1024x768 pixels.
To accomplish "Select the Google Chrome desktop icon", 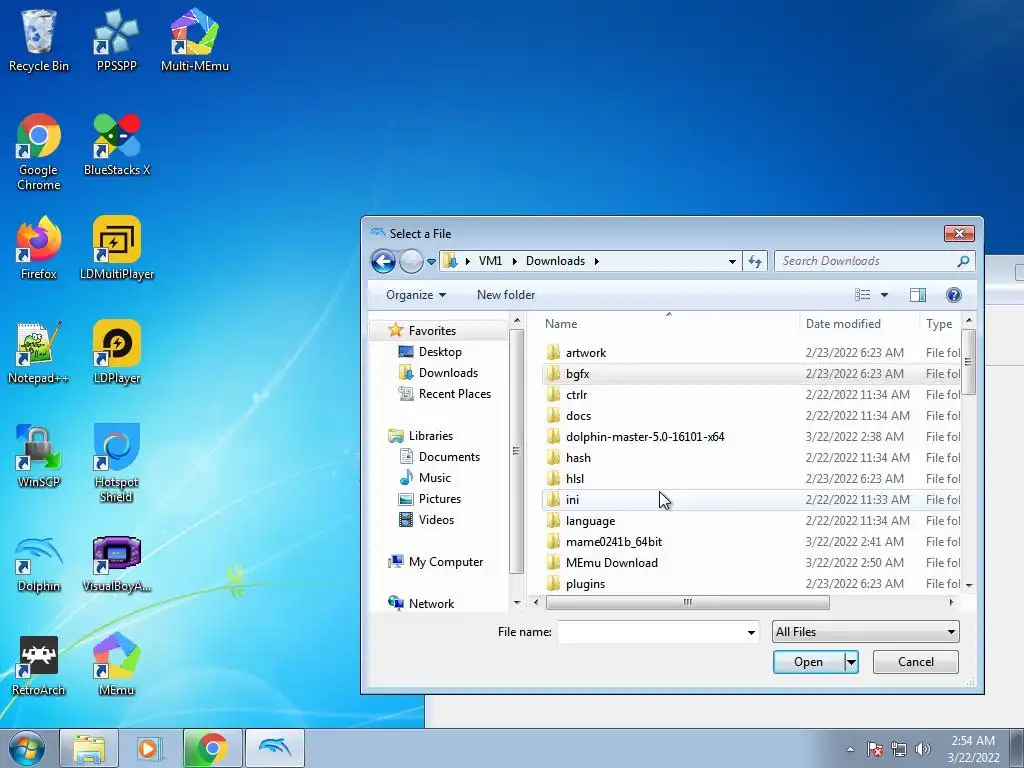I will [x=39, y=152].
